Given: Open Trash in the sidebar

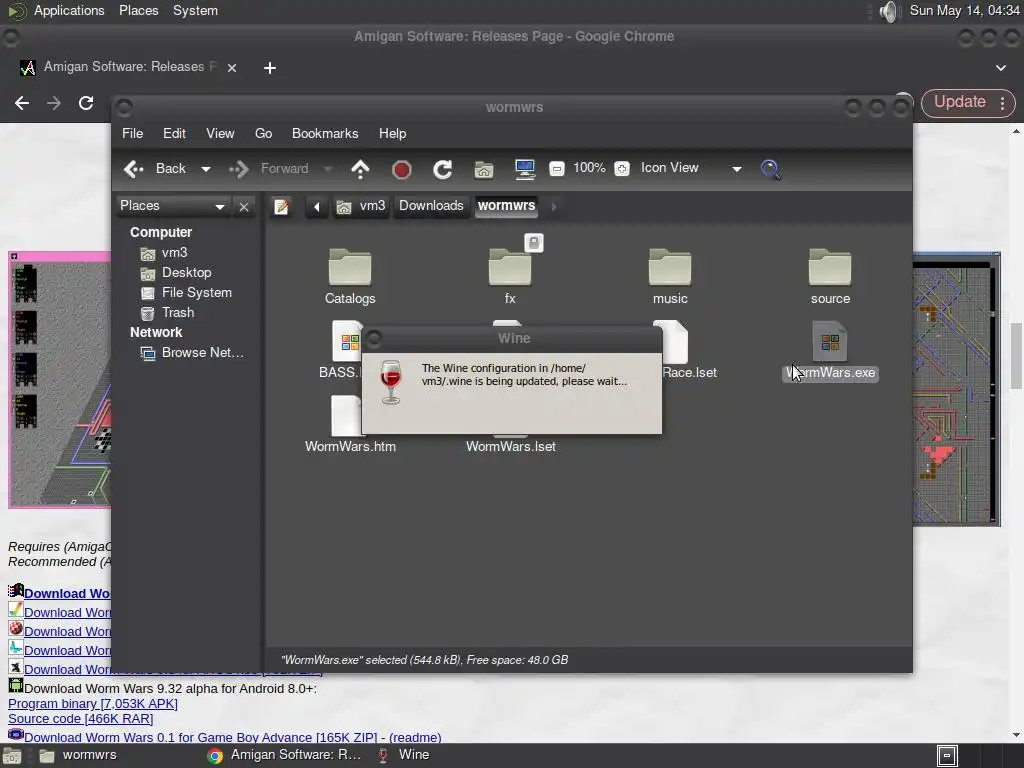Looking at the screenshot, I should click(x=168, y=313).
